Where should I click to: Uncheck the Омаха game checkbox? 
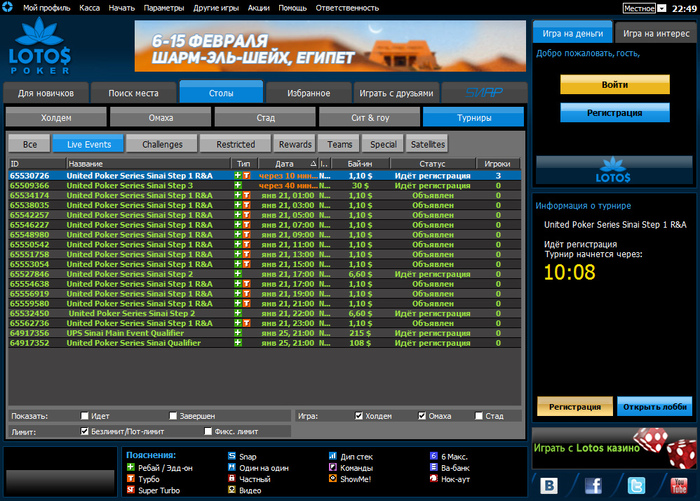422,416
